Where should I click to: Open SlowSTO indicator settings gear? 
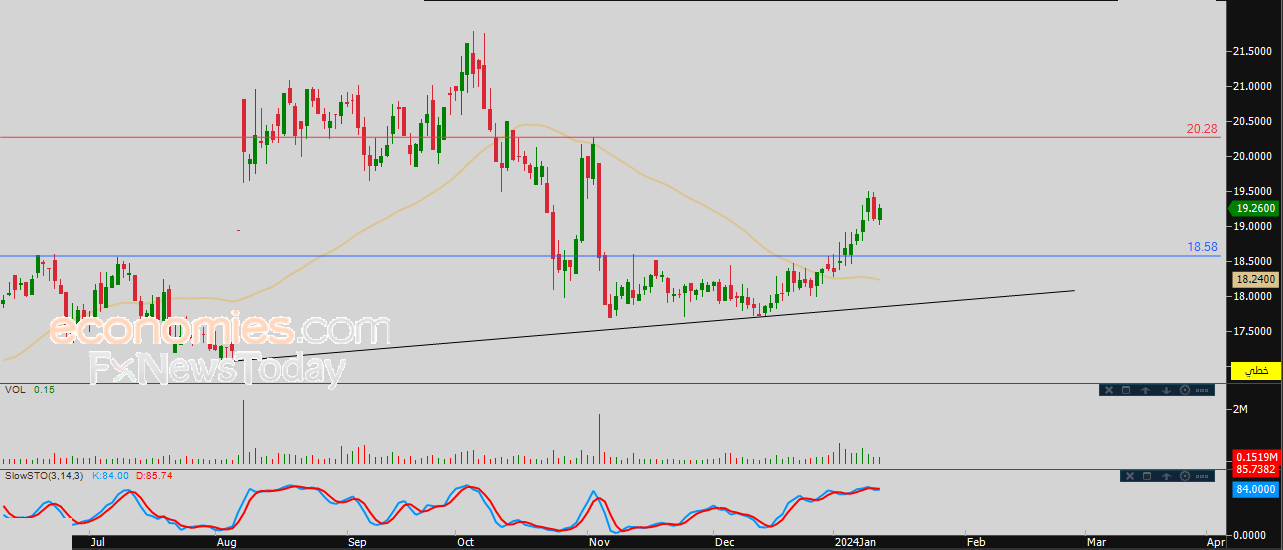tap(1185, 476)
